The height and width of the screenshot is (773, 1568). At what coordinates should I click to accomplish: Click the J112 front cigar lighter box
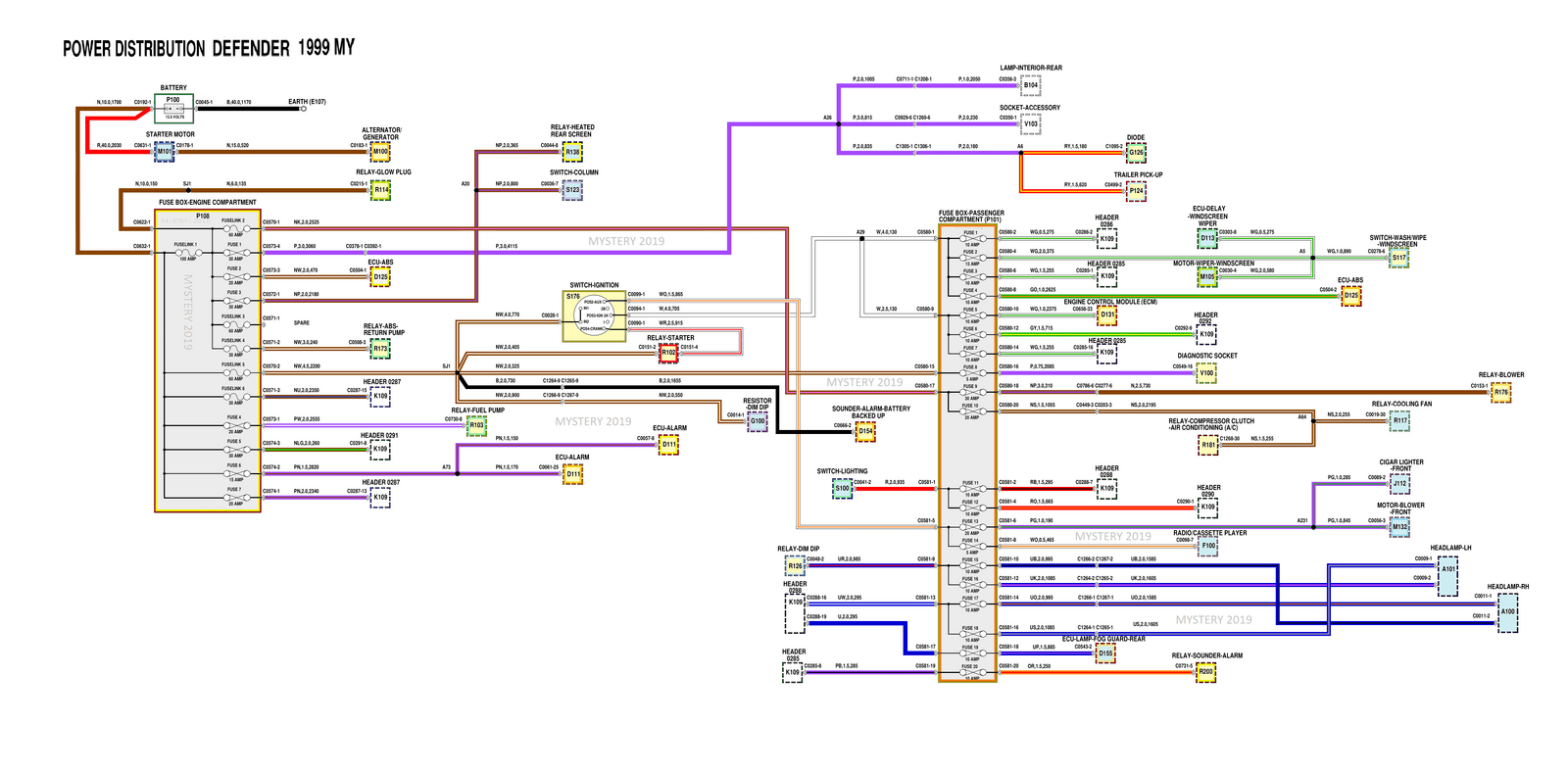point(1399,483)
